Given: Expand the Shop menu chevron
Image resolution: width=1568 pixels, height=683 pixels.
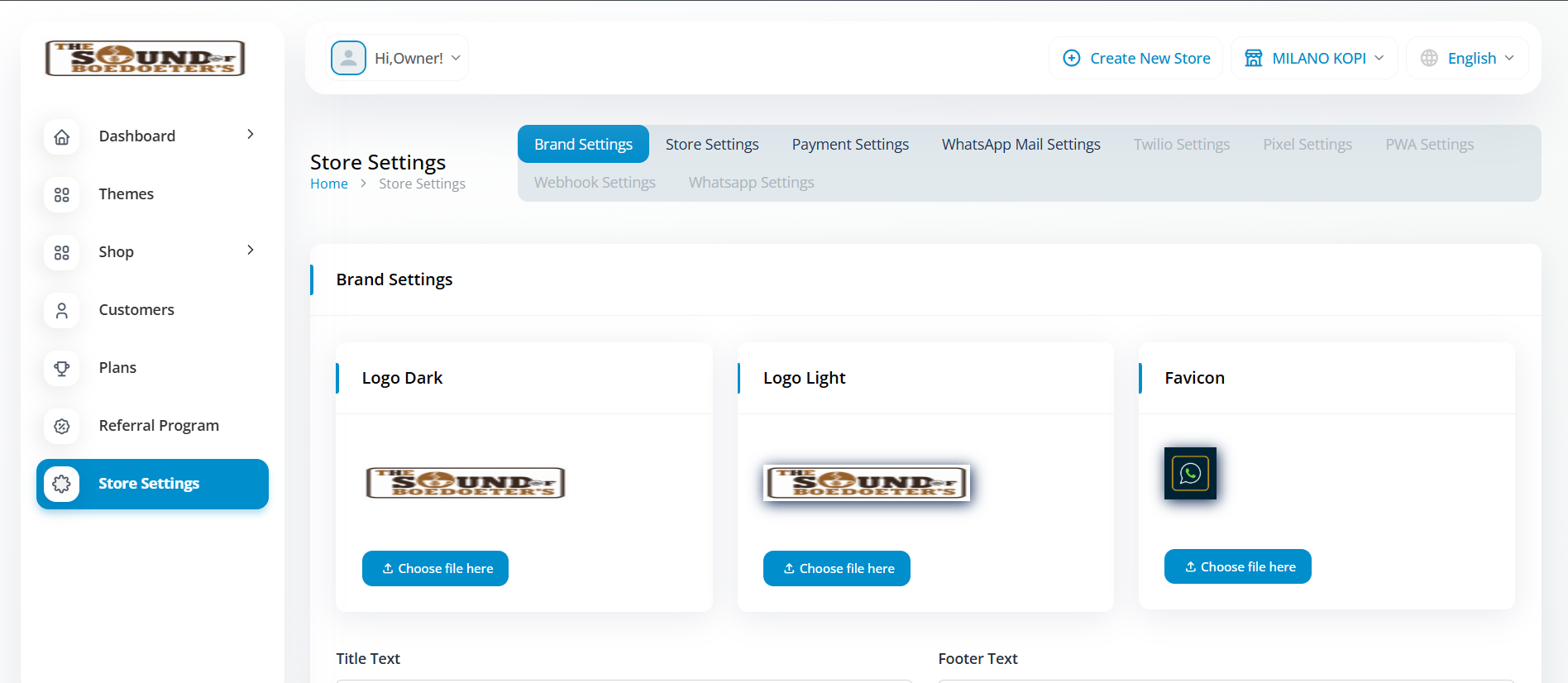Looking at the screenshot, I should pyautogui.click(x=251, y=250).
